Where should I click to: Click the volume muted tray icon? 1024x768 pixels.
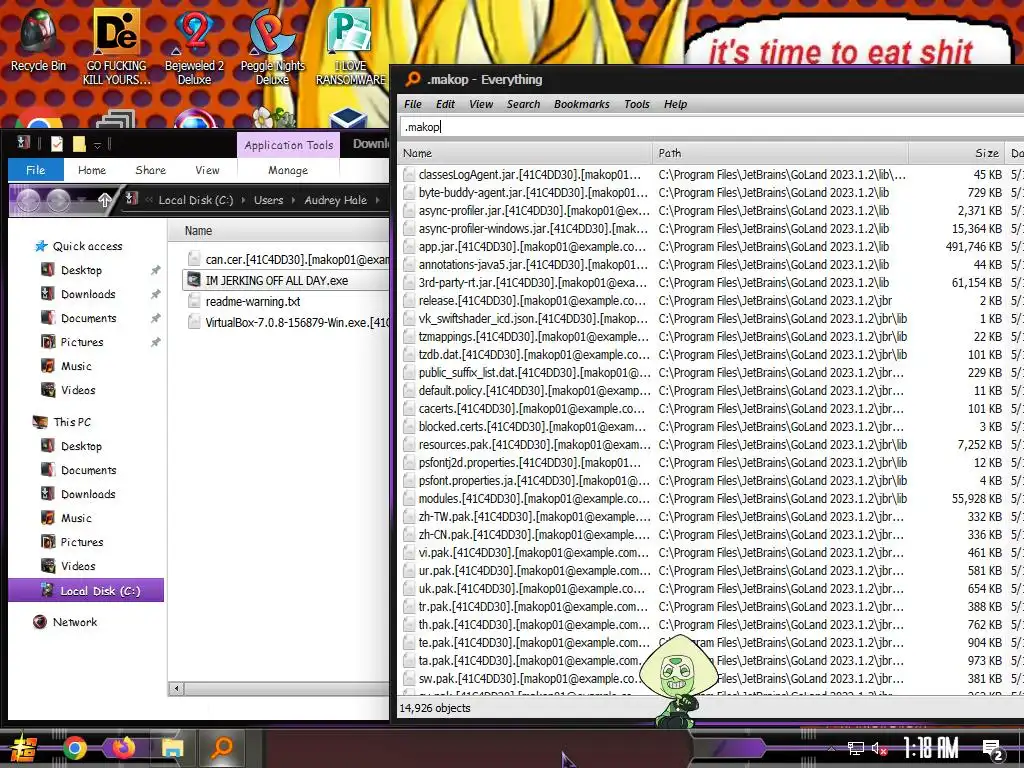tap(878, 748)
